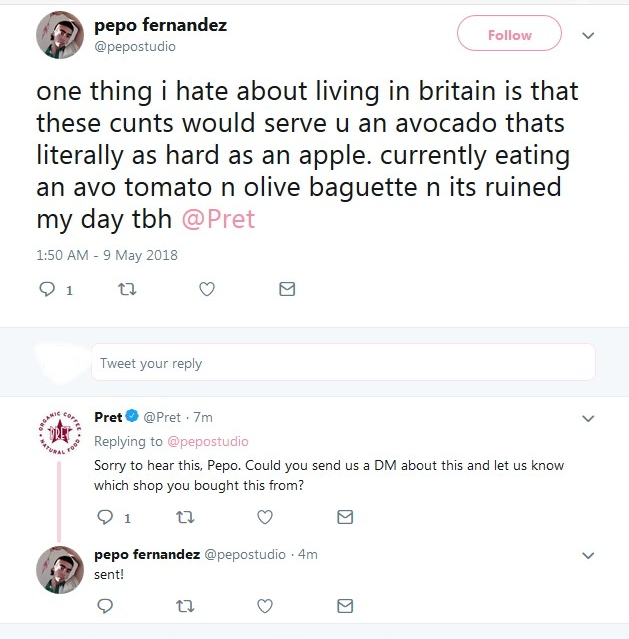Image resolution: width=629 pixels, height=639 pixels.
Task: Like the "sent!" reply tweet
Action: tap(265, 605)
